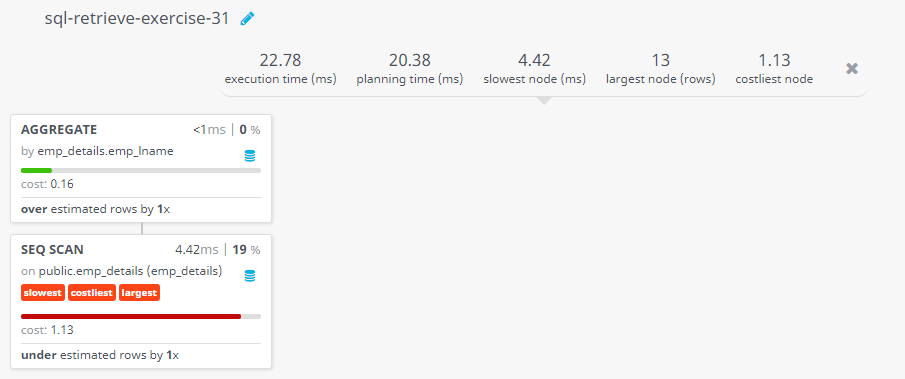
Task: Click the pencil edit icon beside the title
Action: point(247,19)
